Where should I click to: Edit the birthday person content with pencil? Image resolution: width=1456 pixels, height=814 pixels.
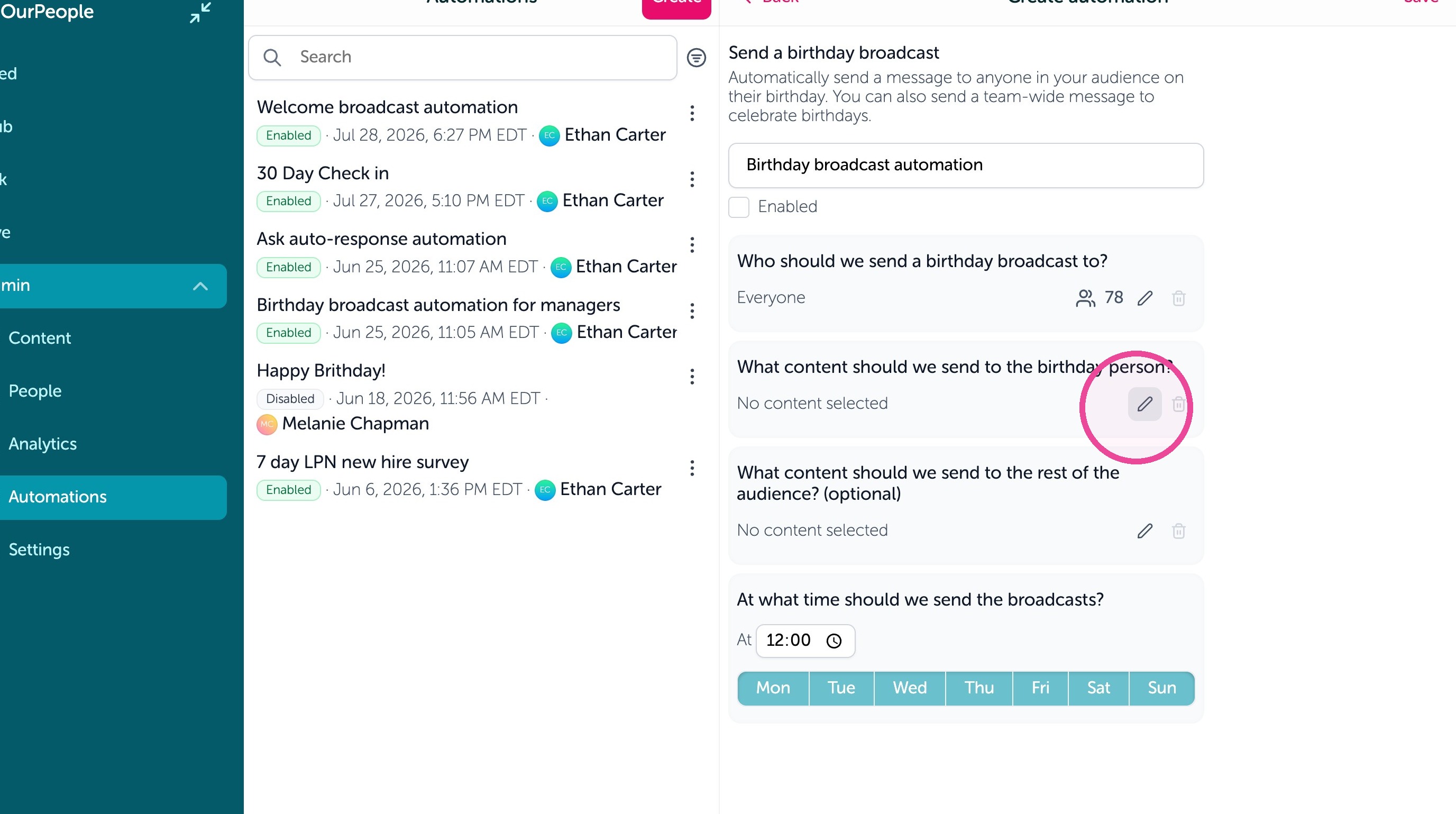tap(1144, 404)
